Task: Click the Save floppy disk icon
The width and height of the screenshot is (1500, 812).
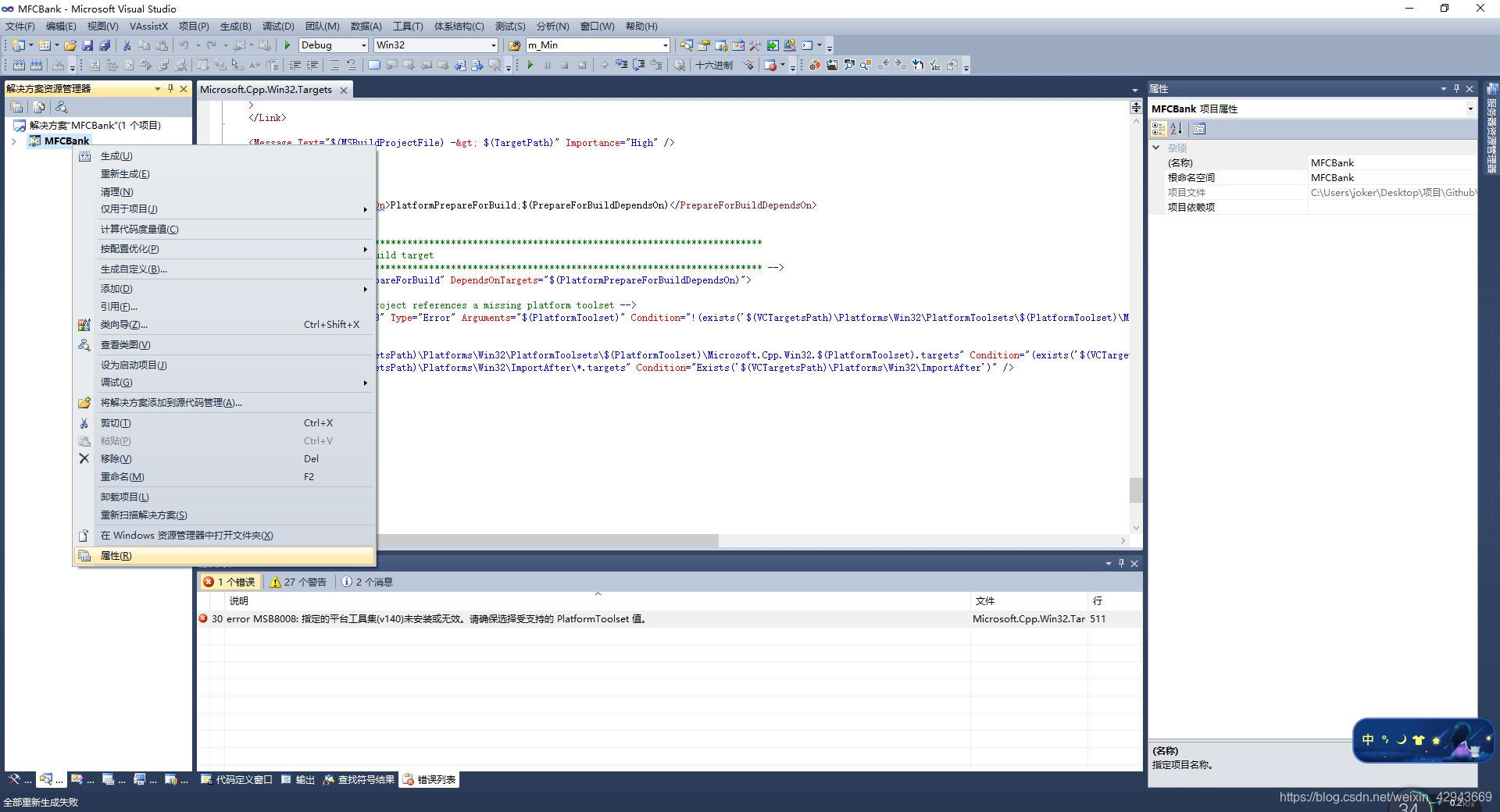Action: [87, 45]
